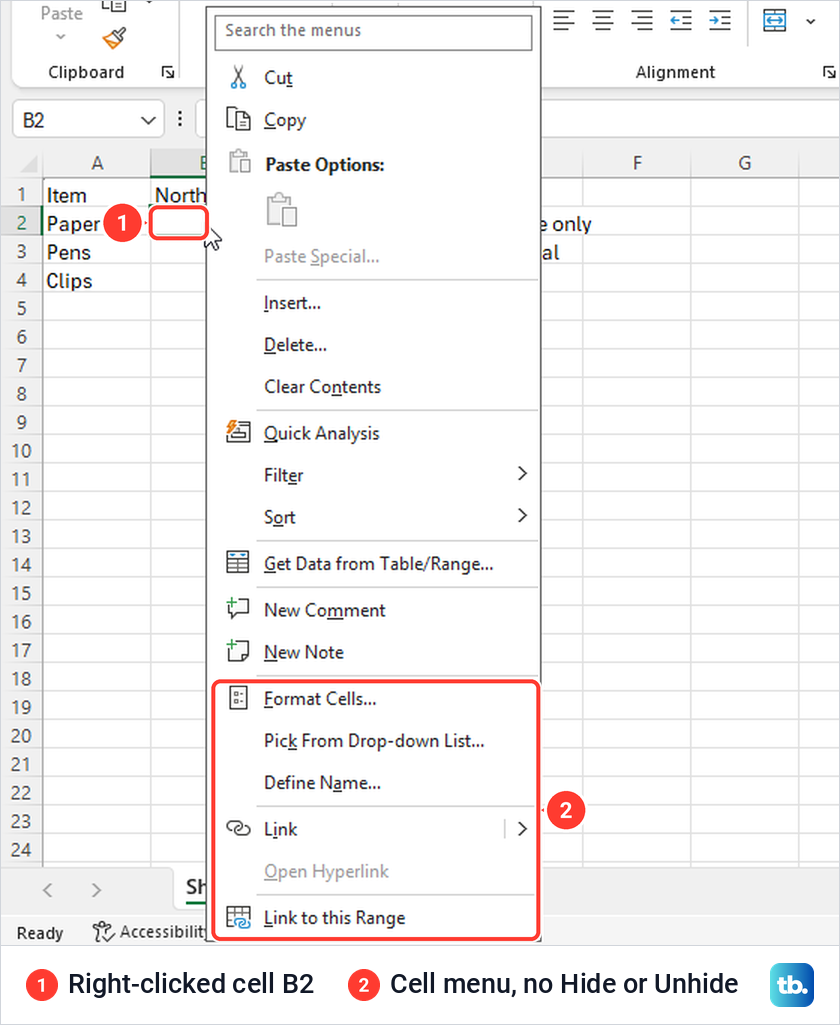Click the Format Painter brush icon
This screenshot has height=1025, width=840.
[x=114, y=38]
